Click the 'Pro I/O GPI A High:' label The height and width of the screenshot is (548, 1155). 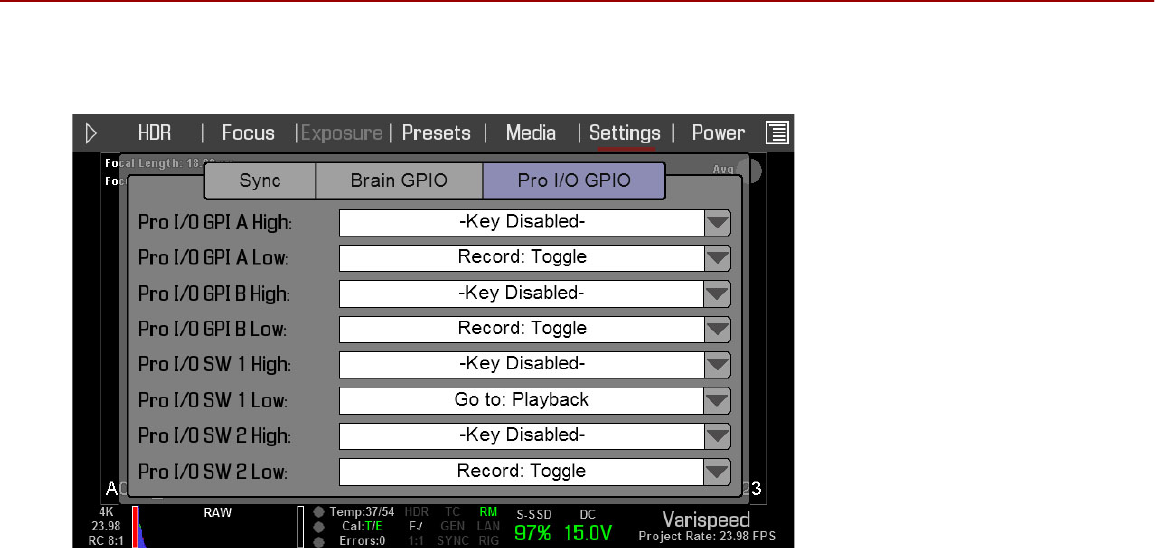tap(215, 223)
